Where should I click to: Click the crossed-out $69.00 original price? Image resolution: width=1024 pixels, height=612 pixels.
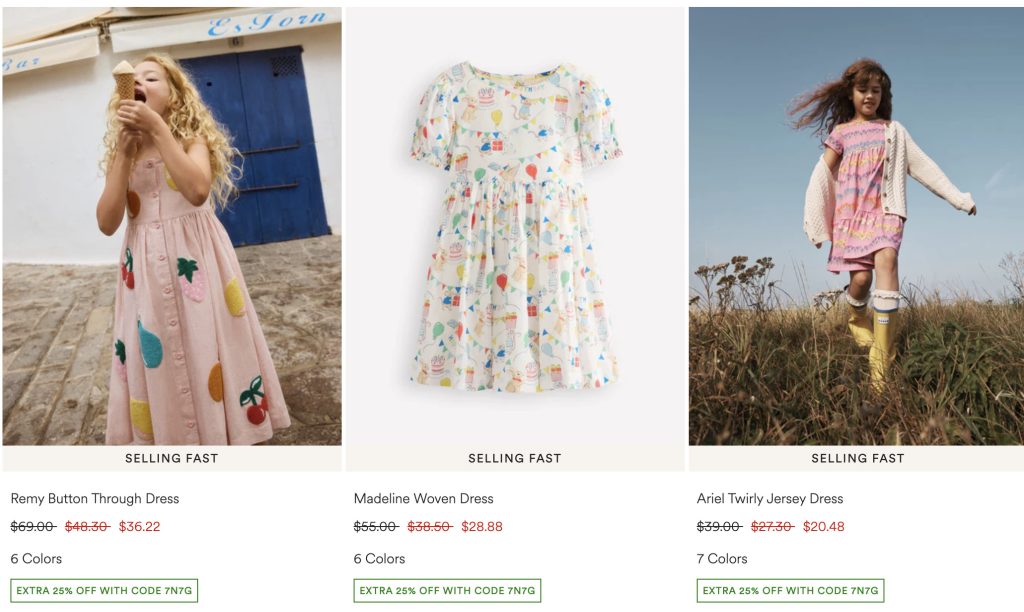(33, 527)
